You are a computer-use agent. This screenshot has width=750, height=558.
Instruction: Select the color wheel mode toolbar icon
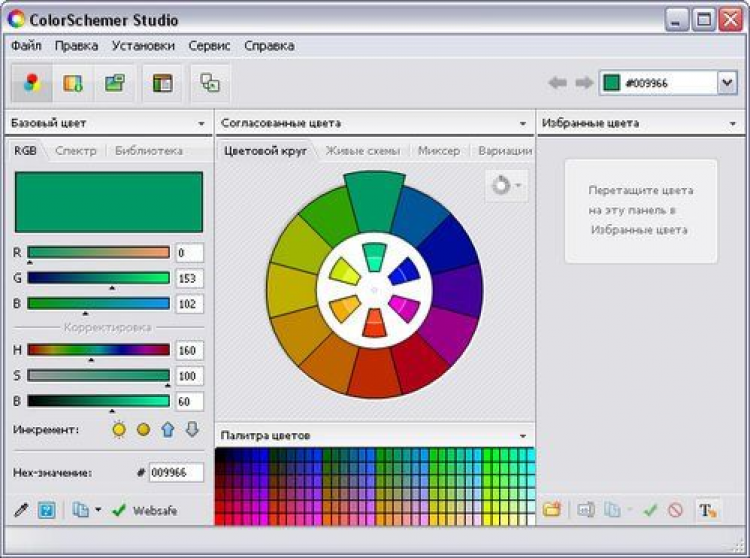point(32,83)
